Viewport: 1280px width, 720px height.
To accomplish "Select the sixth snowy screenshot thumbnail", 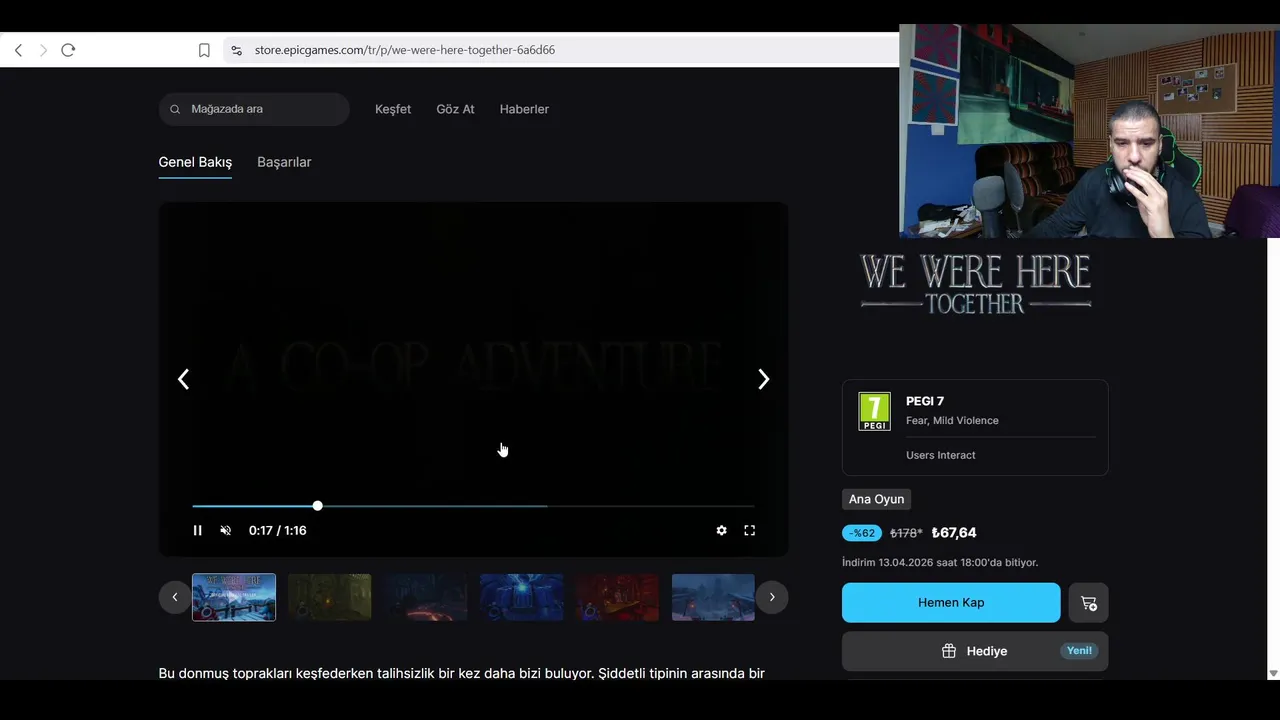I will pos(714,597).
